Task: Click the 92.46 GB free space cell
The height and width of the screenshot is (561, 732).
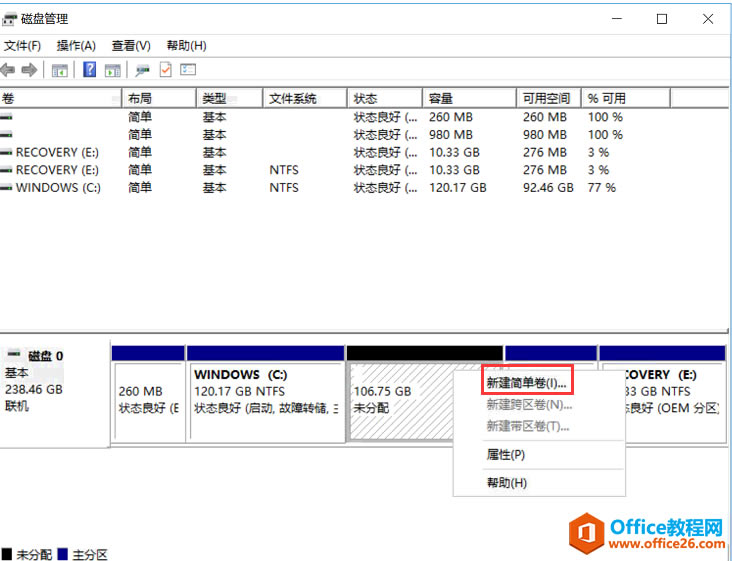Action: click(x=548, y=188)
